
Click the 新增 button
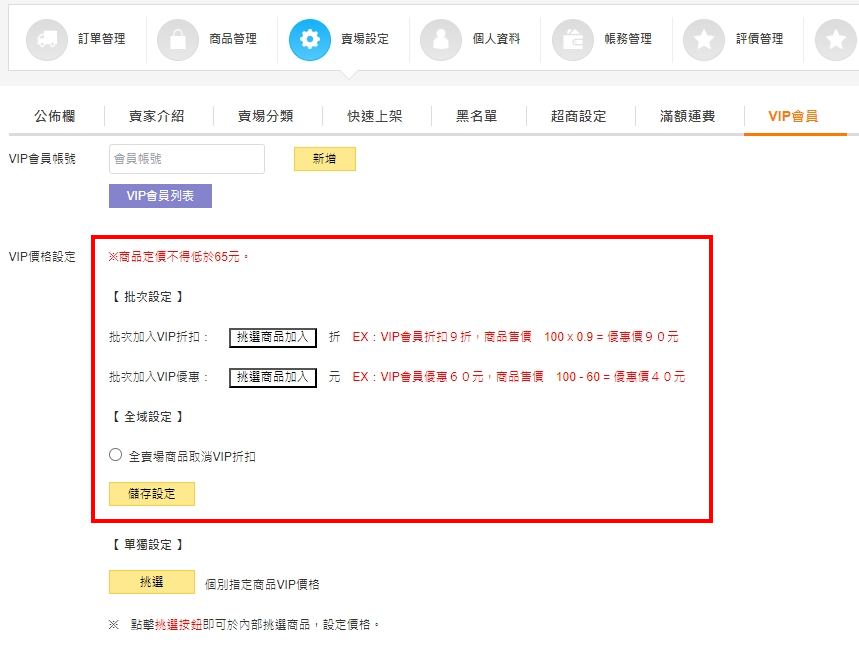coord(325,159)
